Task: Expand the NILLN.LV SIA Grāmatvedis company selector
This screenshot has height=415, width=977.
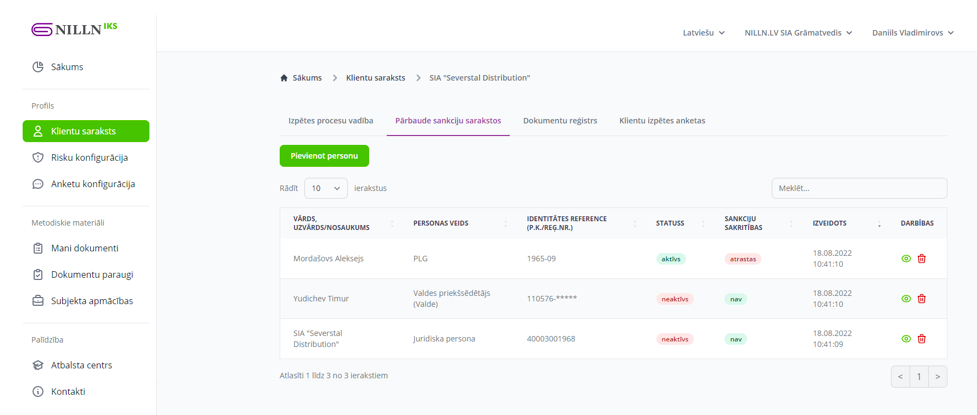Action: pos(798,33)
